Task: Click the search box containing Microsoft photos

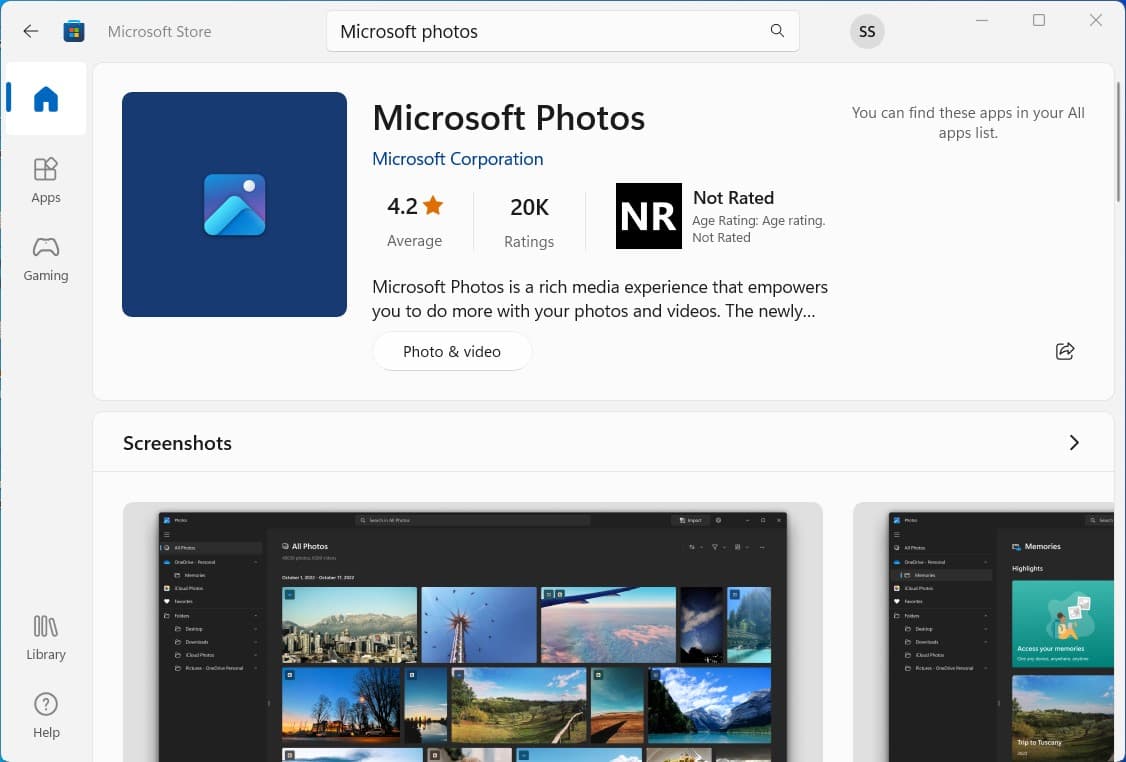Action: [550, 31]
